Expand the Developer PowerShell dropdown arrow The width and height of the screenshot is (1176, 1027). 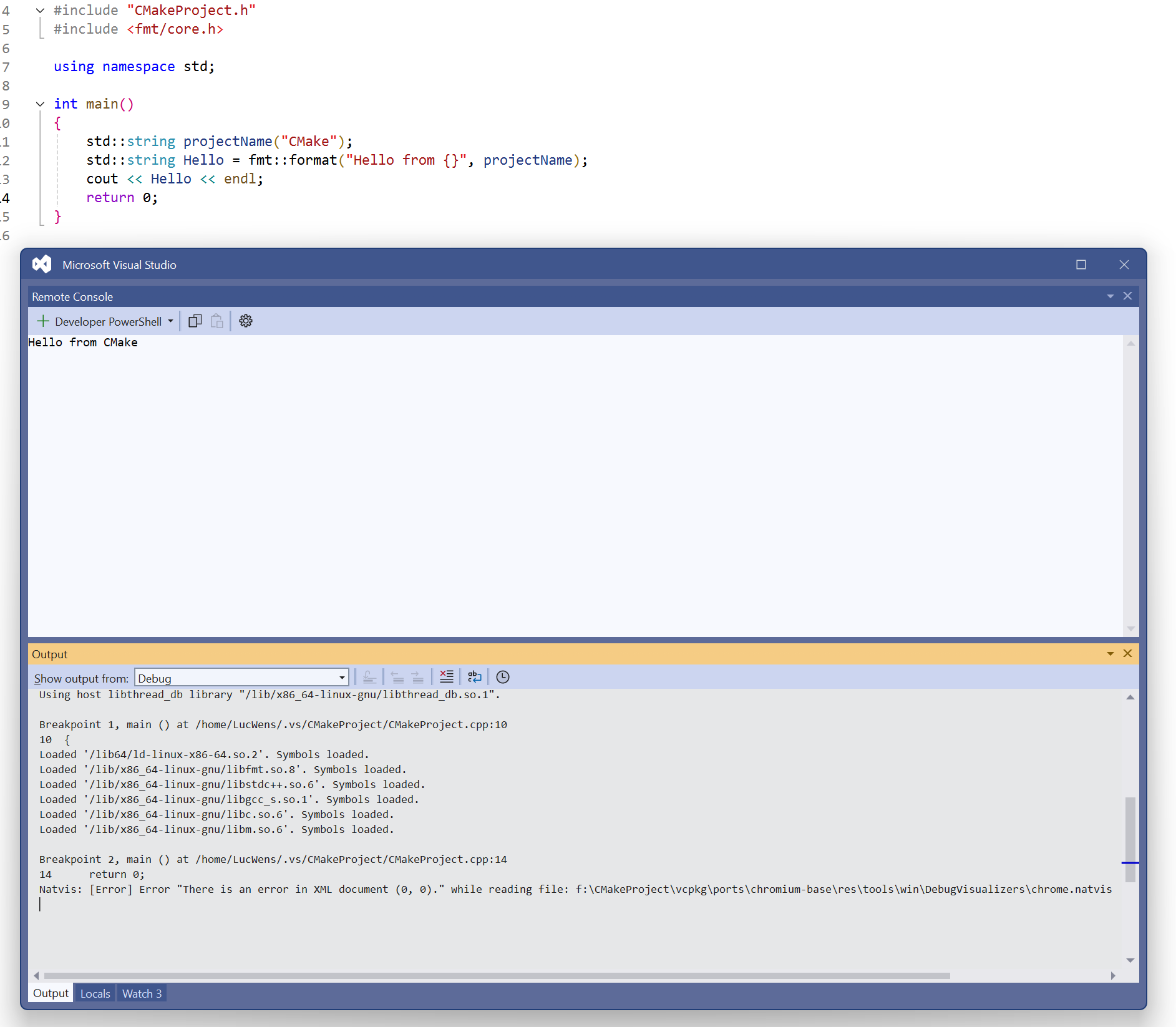coord(170,321)
